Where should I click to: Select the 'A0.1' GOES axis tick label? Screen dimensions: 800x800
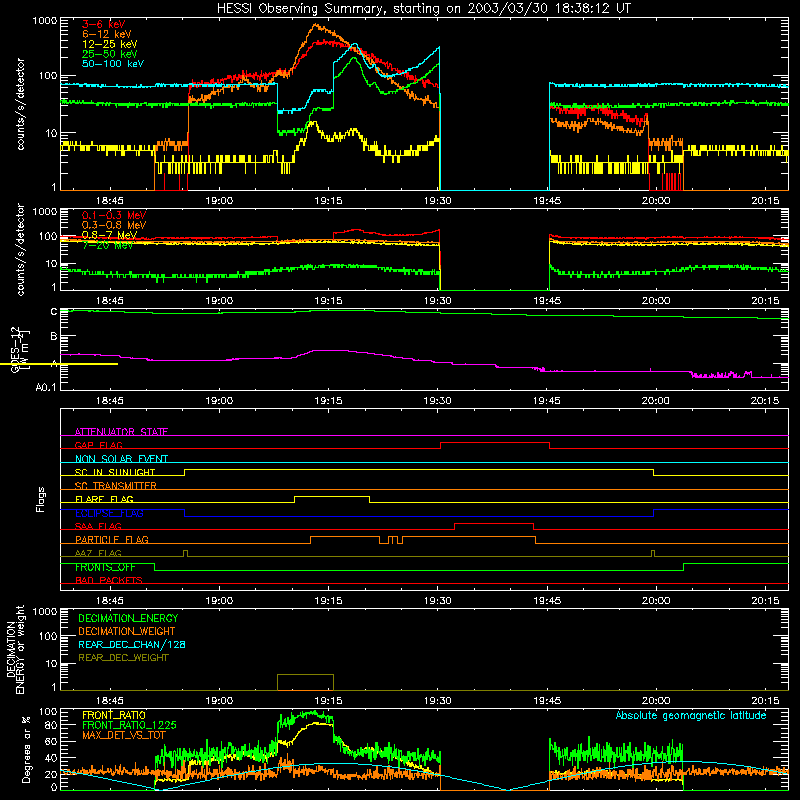(46, 388)
